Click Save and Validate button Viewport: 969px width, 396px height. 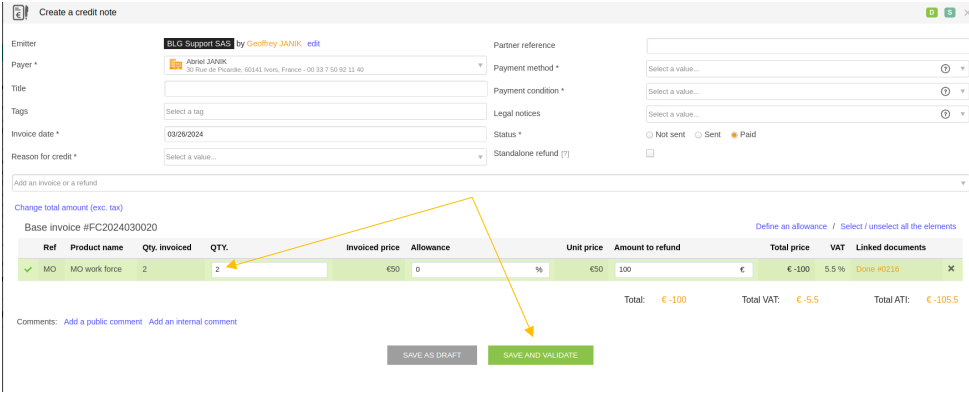pyautogui.click(x=541, y=355)
